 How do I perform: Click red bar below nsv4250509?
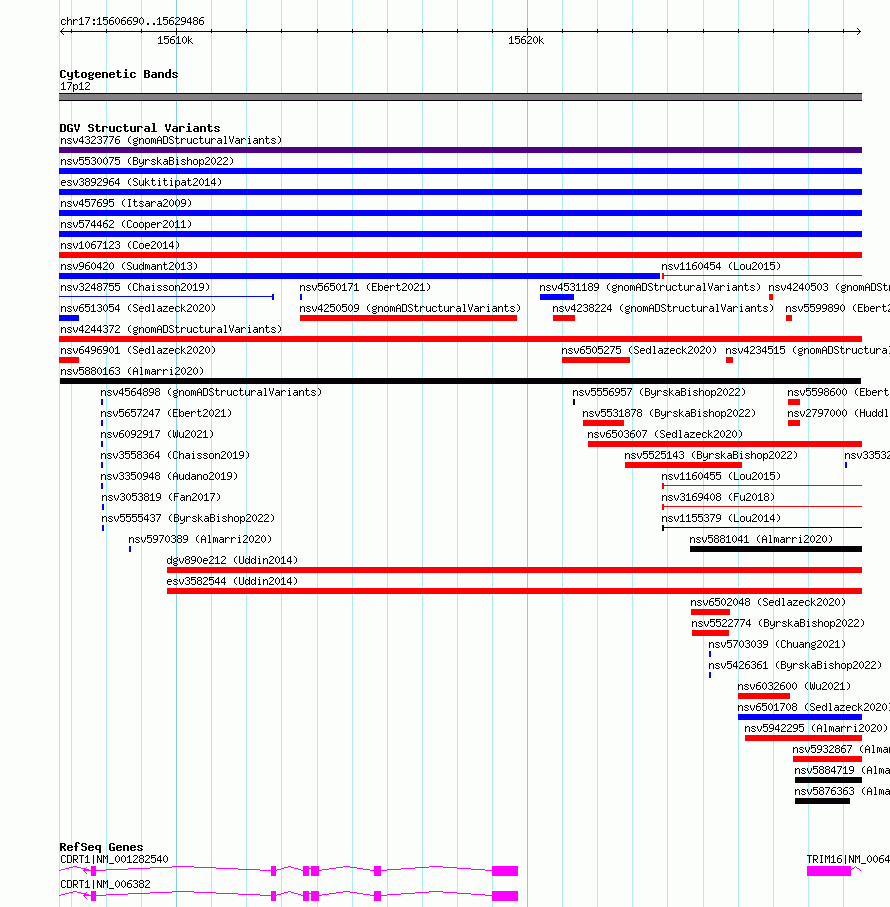408,318
